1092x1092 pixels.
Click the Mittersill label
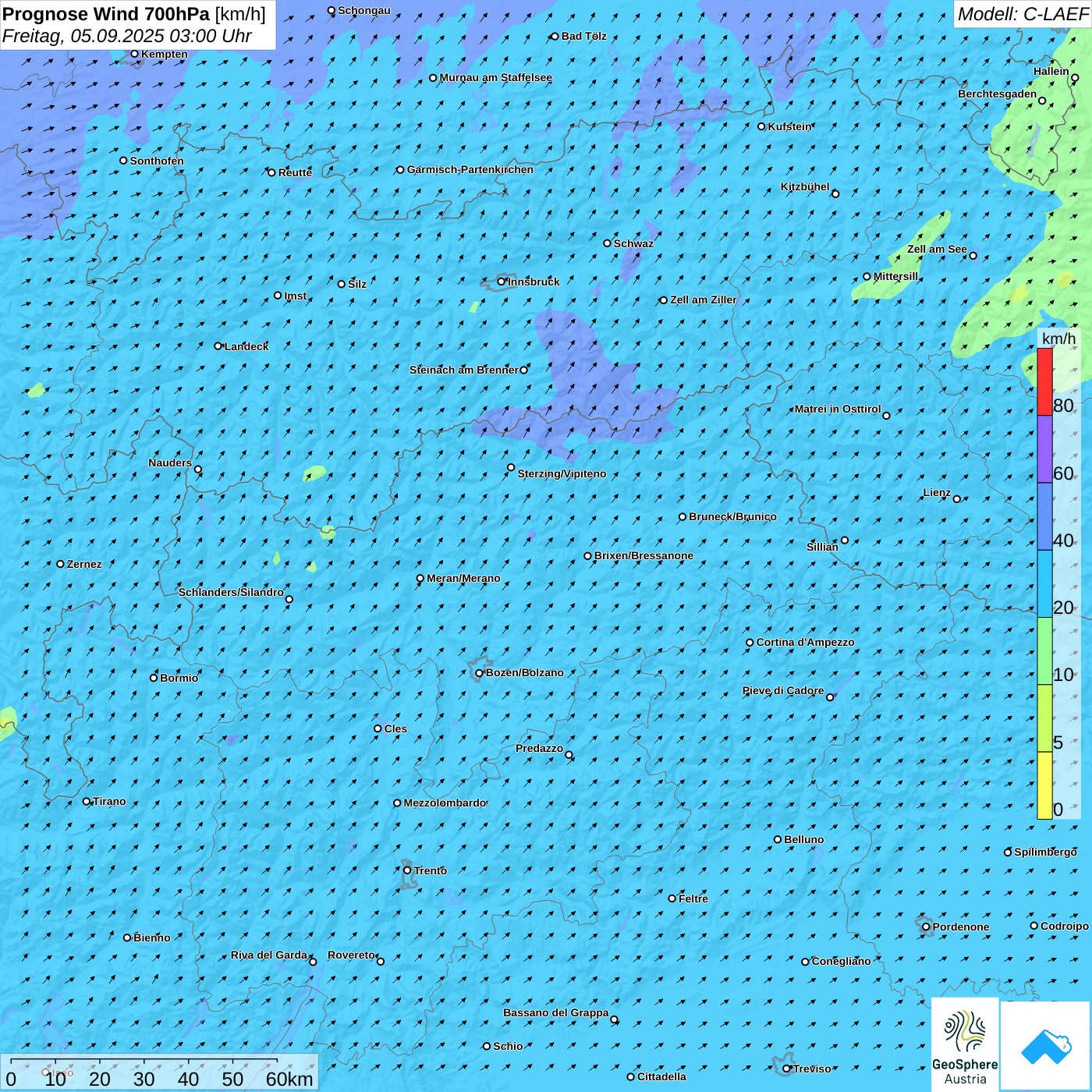pos(895,276)
